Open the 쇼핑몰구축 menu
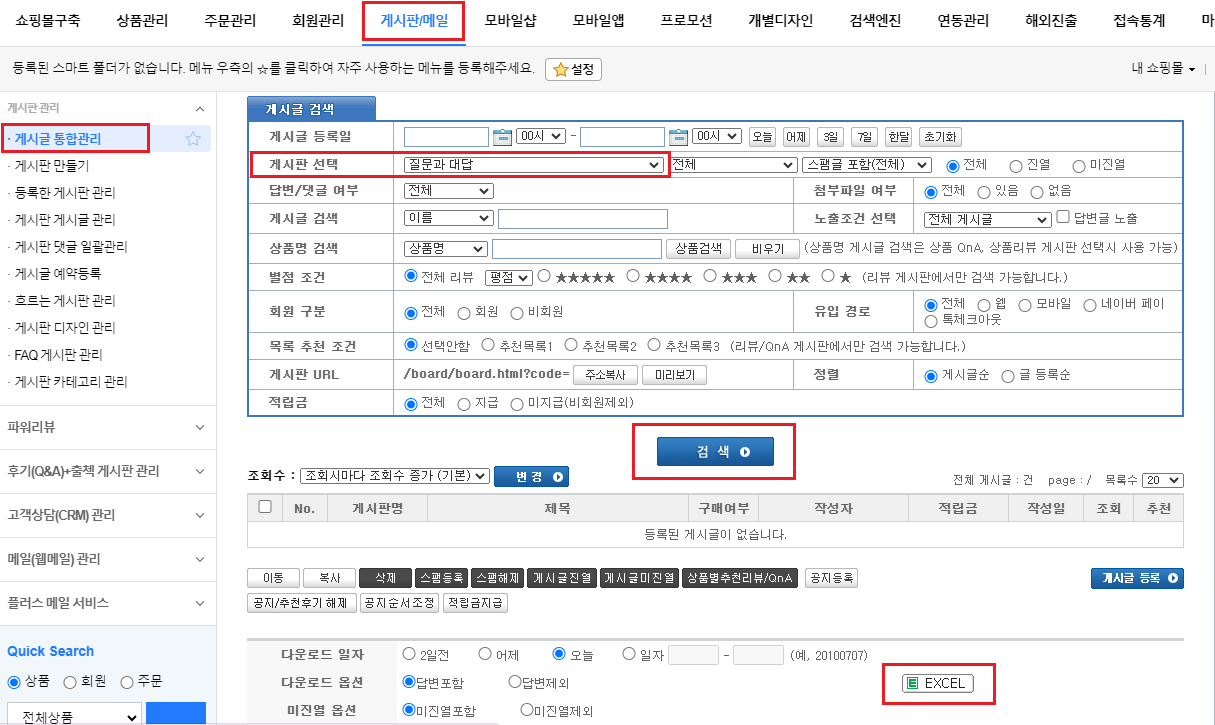 pyautogui.click(x=48, y=20)
